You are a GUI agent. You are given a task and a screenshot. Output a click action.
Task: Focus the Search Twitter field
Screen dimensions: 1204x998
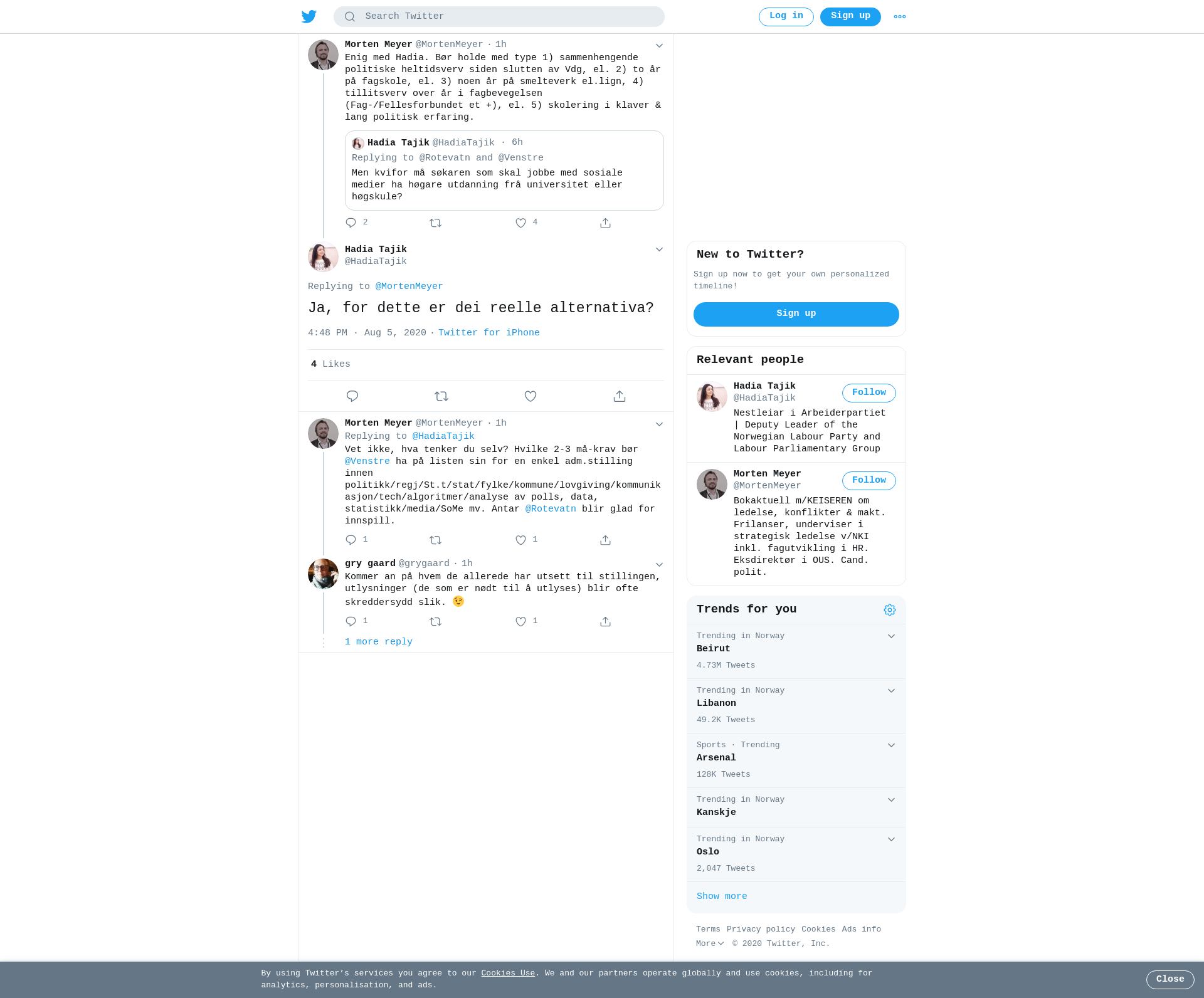click(499, 17)
